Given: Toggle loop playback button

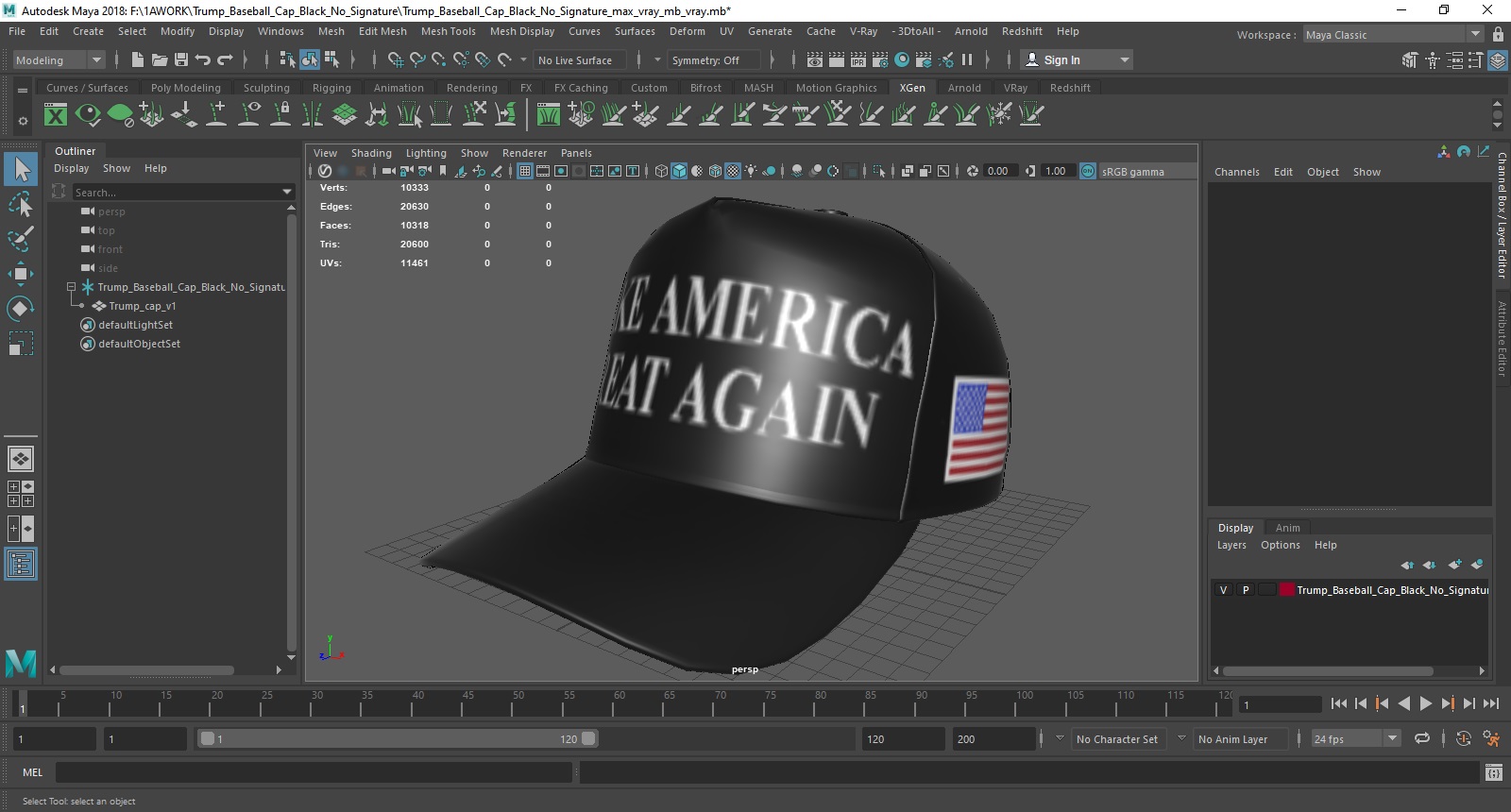Looking at the screenshot, I should (1422, 738).
